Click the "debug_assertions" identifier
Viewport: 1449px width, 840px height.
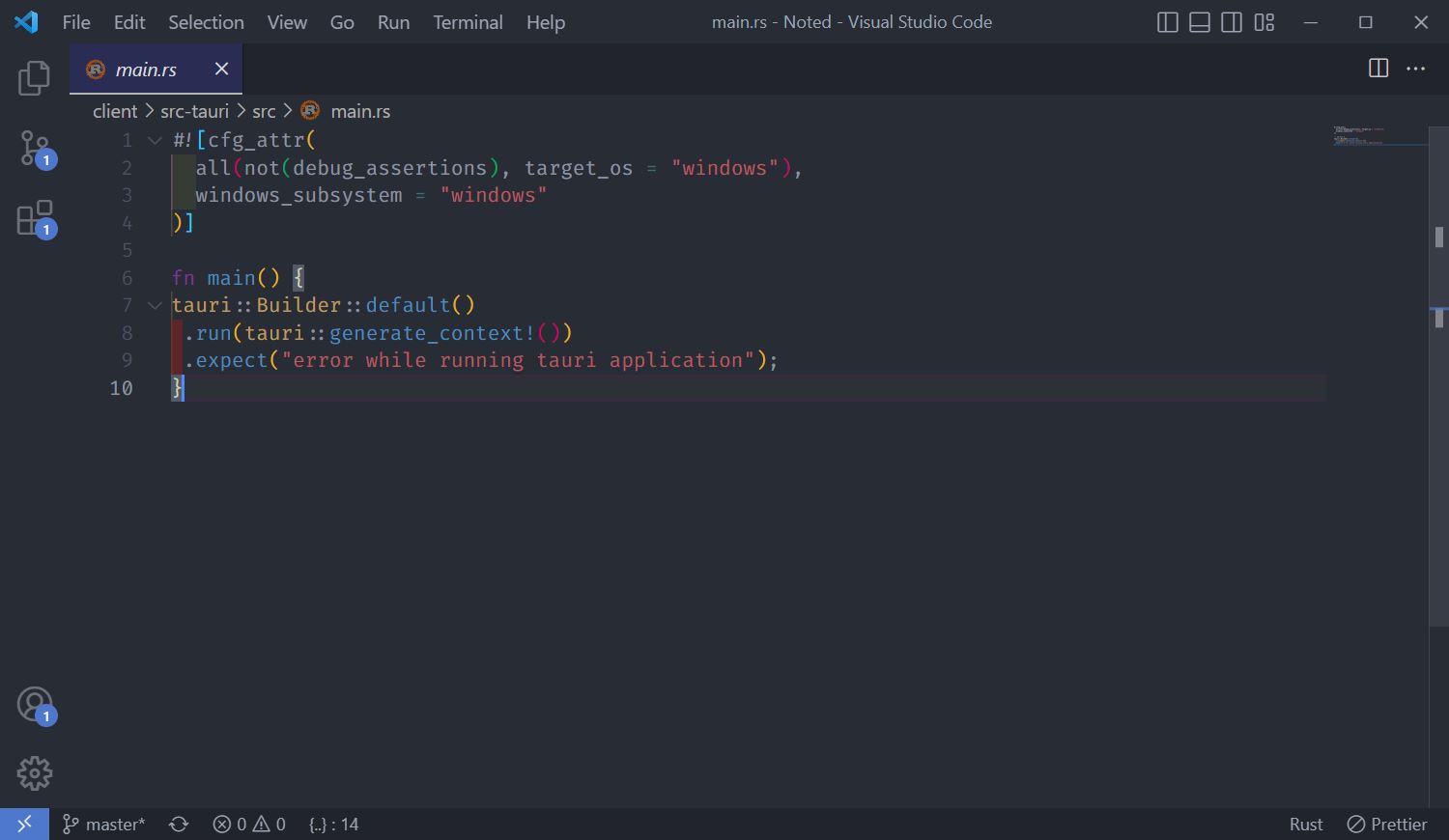pyautogui.click(x=389, y=168)
